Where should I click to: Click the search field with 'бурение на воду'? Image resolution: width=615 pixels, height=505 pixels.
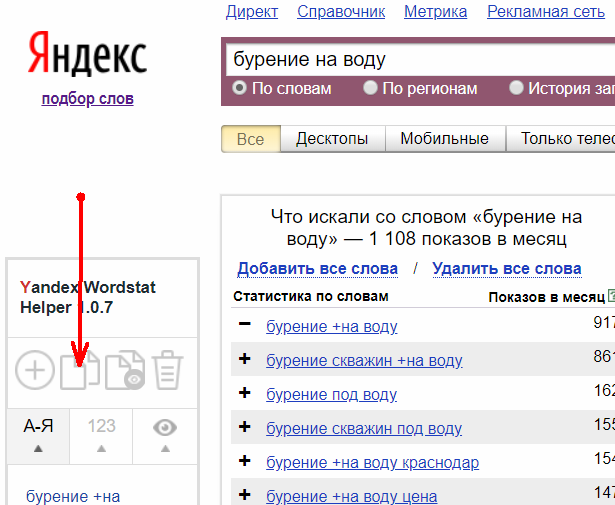tap(420, 60)
